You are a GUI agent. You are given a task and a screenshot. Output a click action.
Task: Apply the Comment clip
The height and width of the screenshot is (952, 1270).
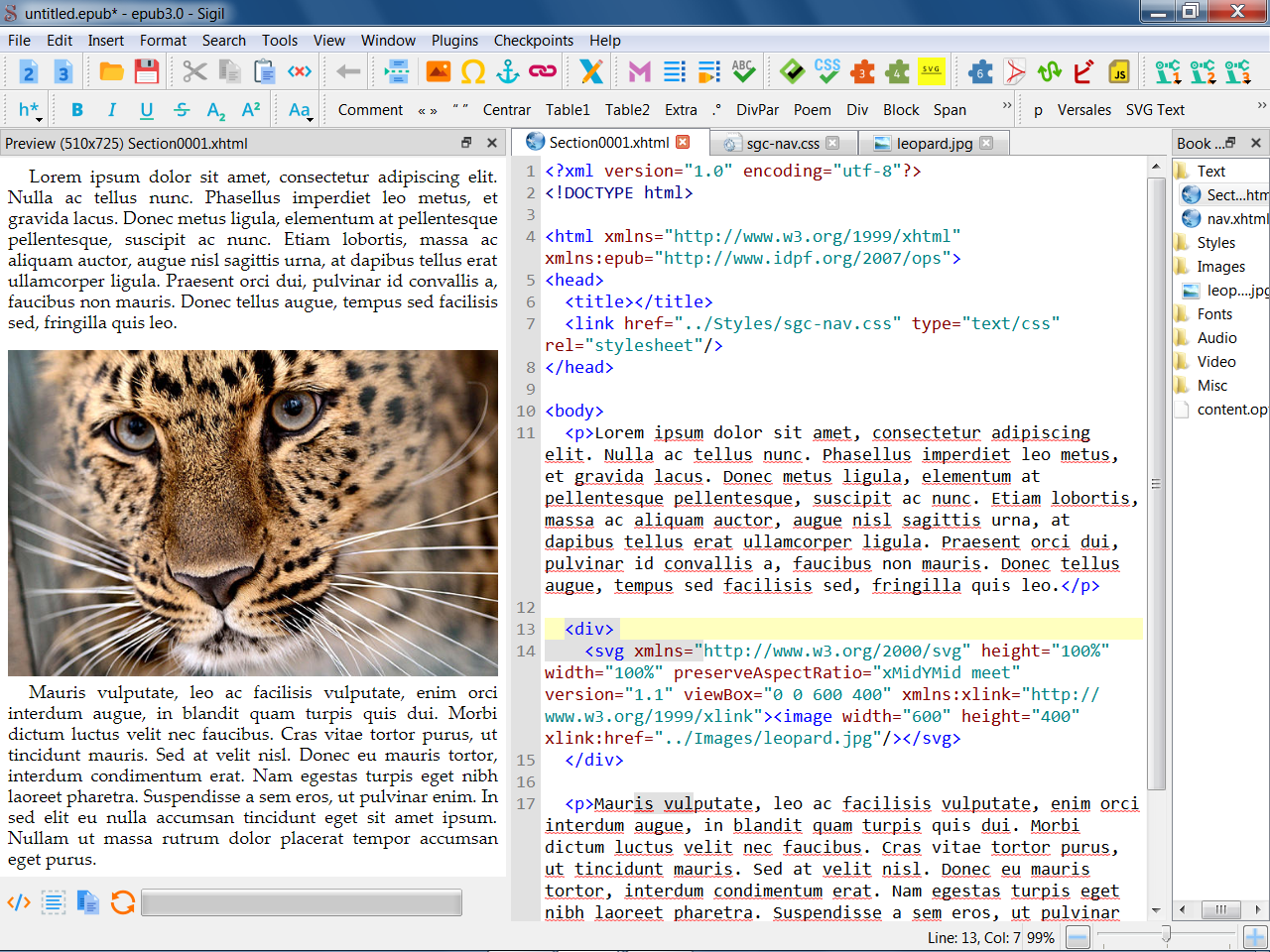pyautogui.click(x=370, y=110)
